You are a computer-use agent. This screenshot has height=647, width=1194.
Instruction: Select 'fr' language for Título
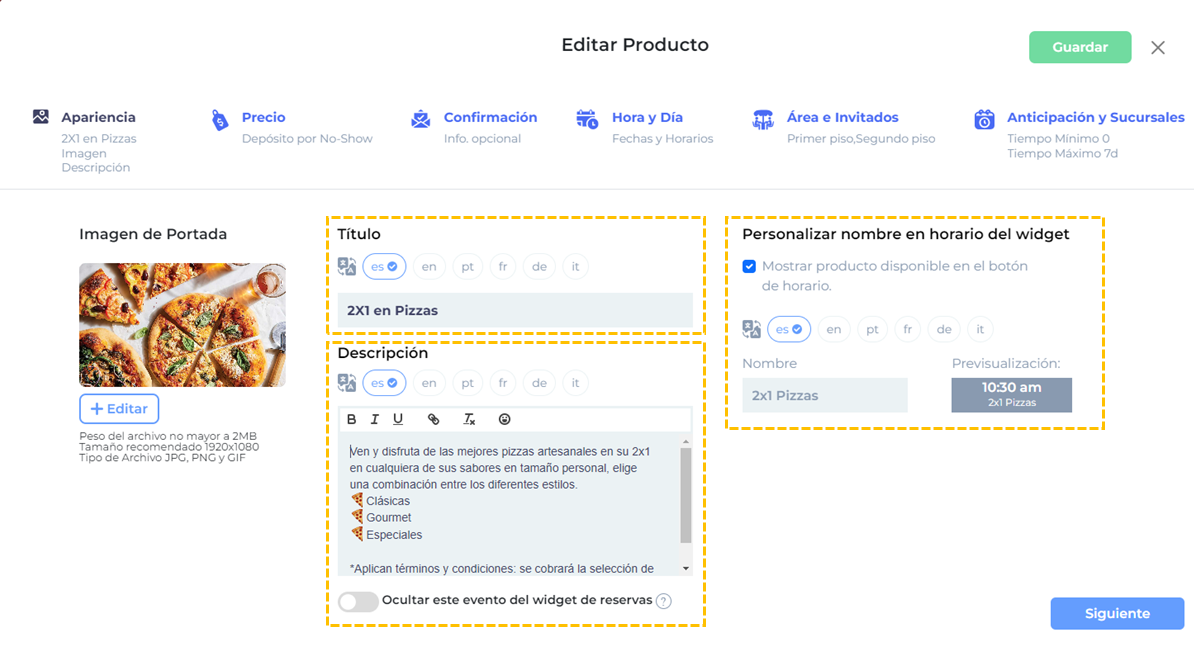click(x=503, y=266)
